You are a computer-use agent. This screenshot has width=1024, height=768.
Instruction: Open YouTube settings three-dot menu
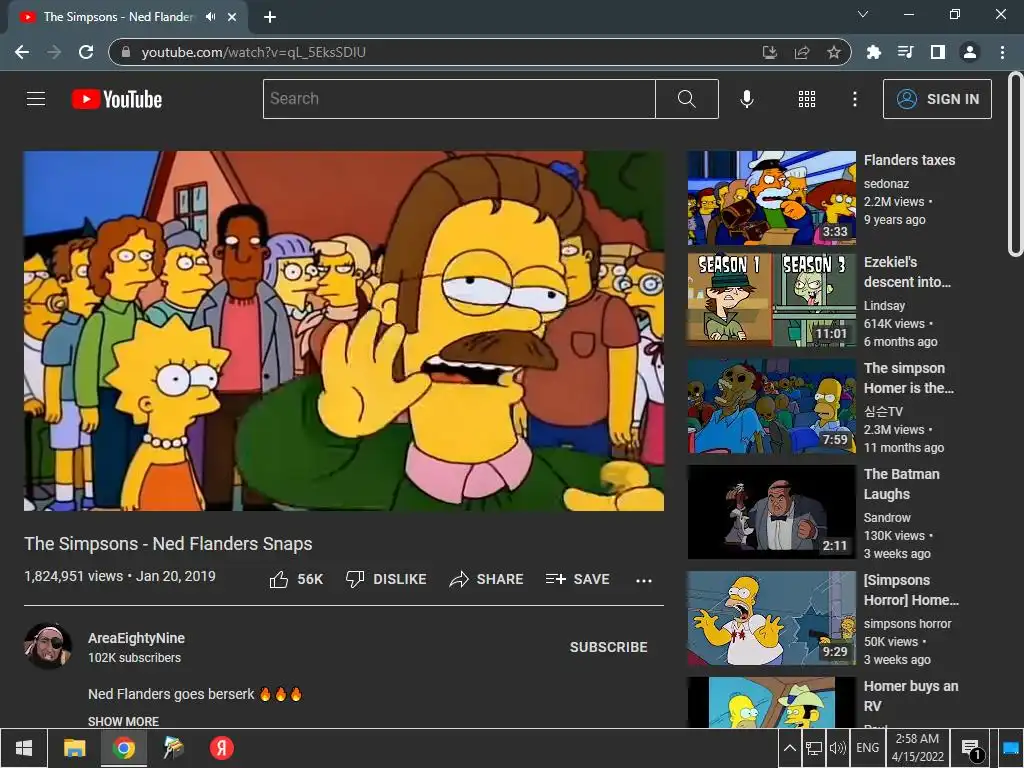854,99
